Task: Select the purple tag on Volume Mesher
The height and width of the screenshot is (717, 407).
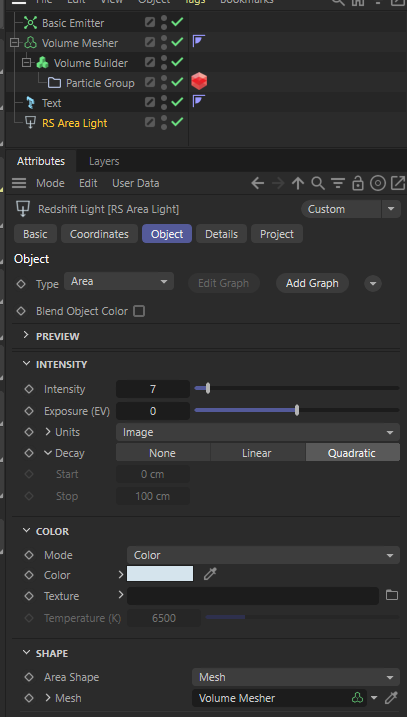Action: pos(198,41)
